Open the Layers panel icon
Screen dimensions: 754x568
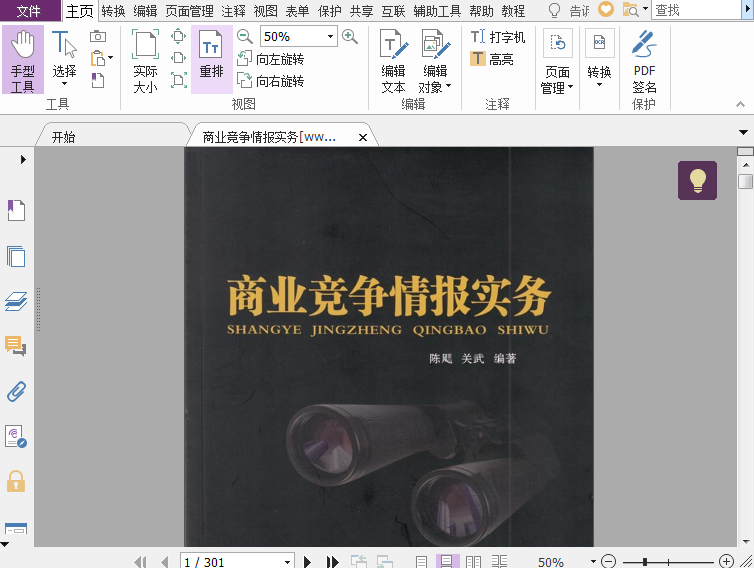click(x=16, y=302)
